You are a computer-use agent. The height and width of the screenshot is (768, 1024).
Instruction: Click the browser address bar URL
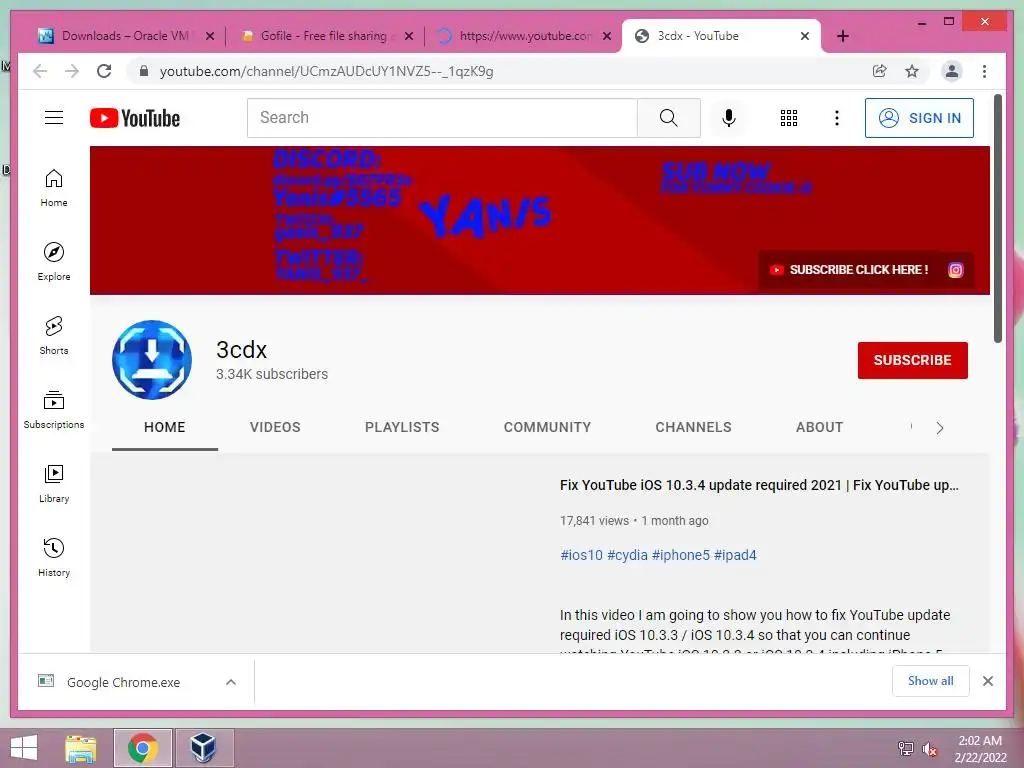click(x=327, y=71)
